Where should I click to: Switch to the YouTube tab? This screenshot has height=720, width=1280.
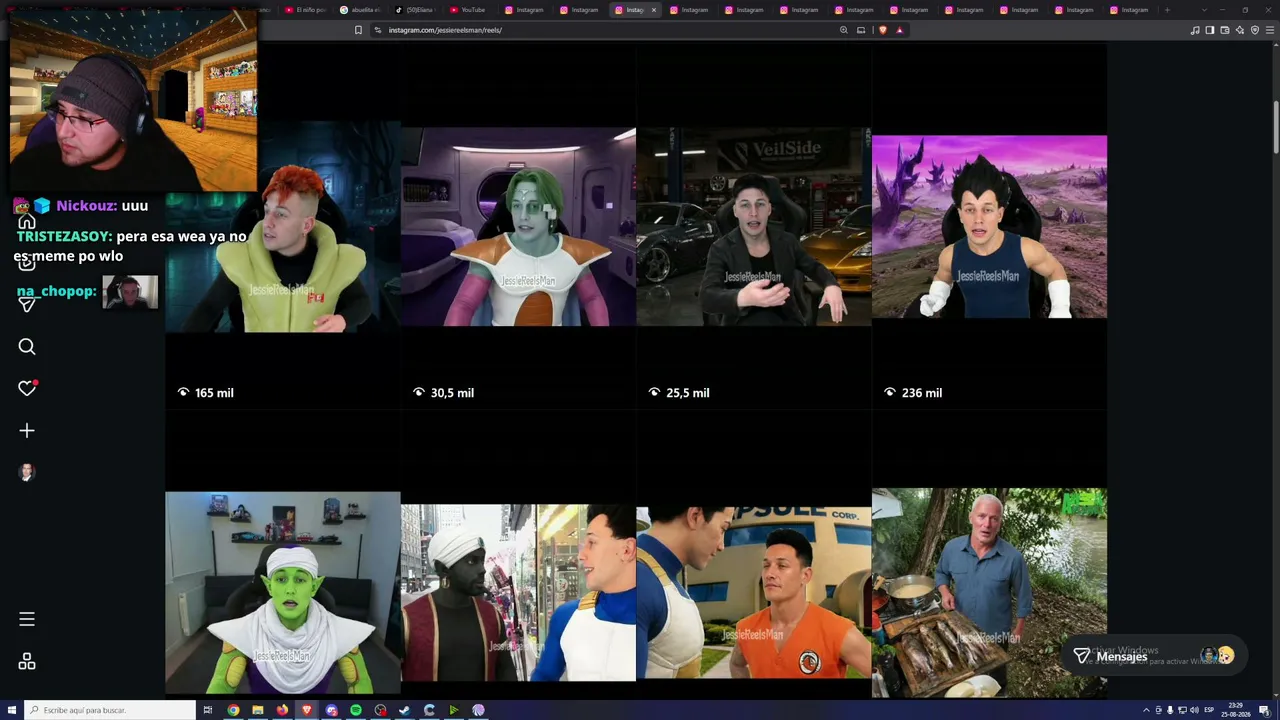tap(467, 10)
